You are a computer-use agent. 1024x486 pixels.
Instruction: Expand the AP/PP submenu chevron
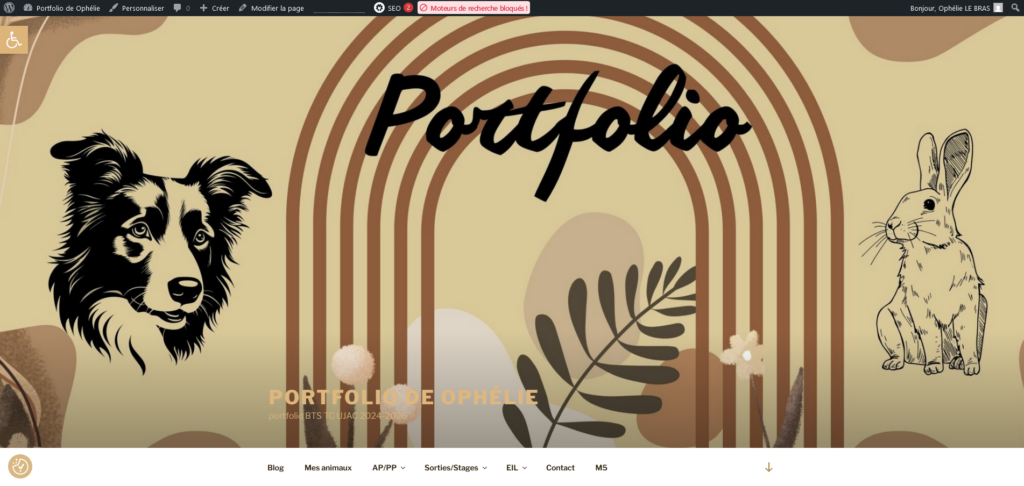pyautogui.click(x=403, y=468)
